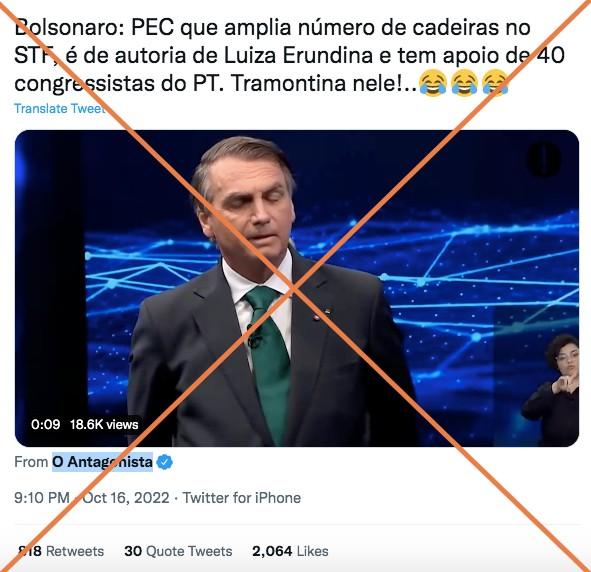View who gave 2,064 Likes
This screenshot has width=591, height=572.
click(290, 551)
